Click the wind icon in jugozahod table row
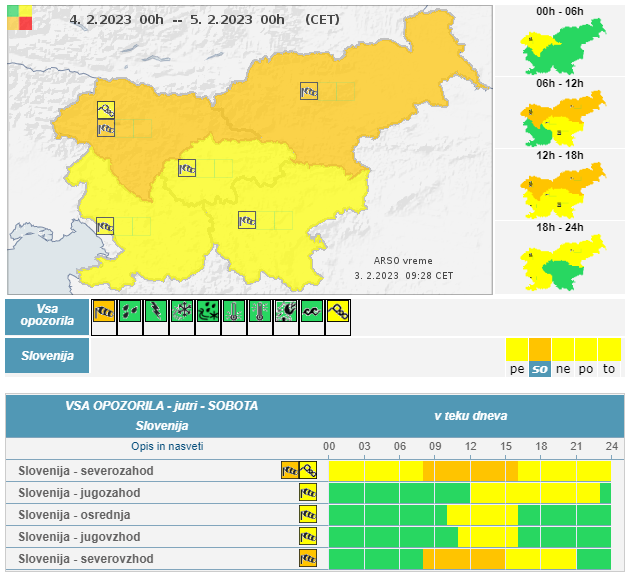Screen dimensions: 629x583 [308, 492]
